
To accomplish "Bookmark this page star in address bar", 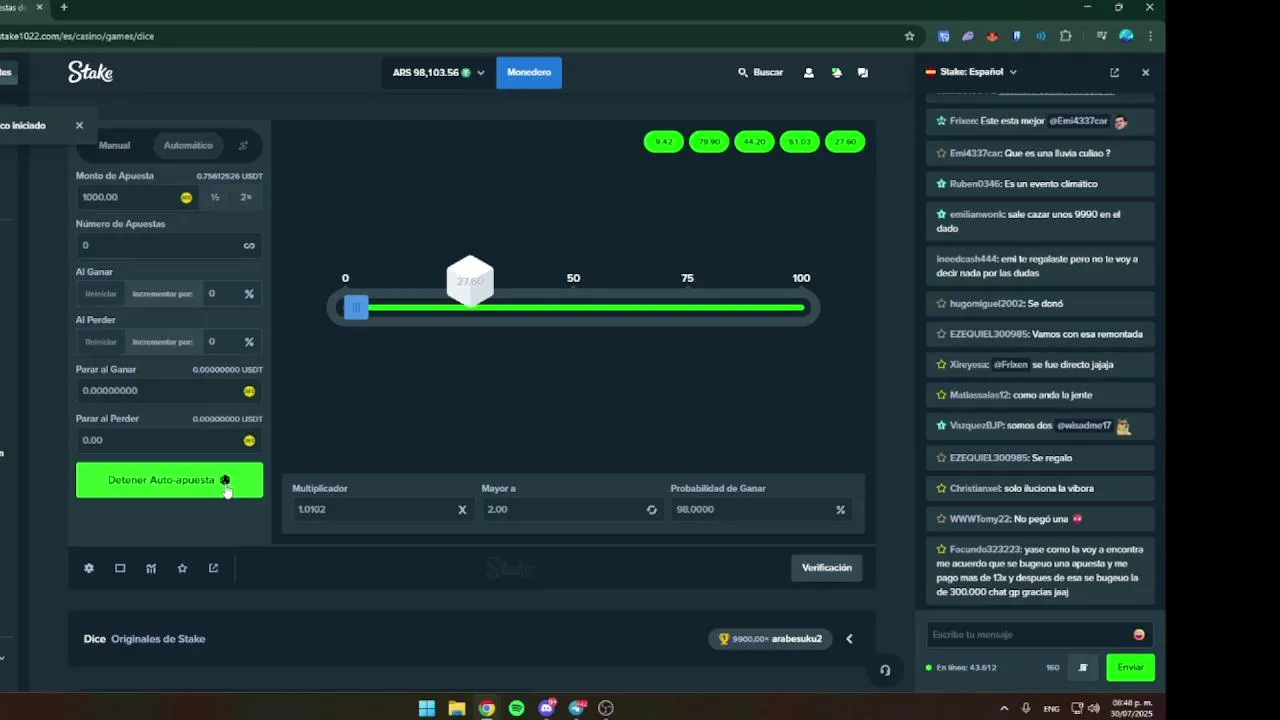I will click(909, 36).
